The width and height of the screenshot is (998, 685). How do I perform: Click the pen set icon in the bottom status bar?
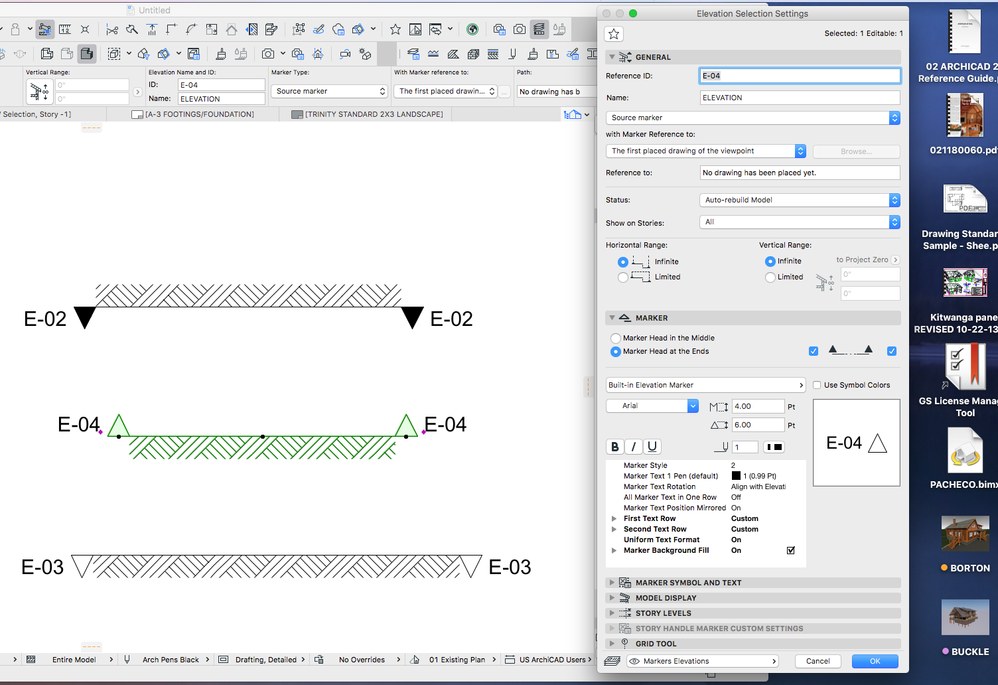(x=127, y=660)
